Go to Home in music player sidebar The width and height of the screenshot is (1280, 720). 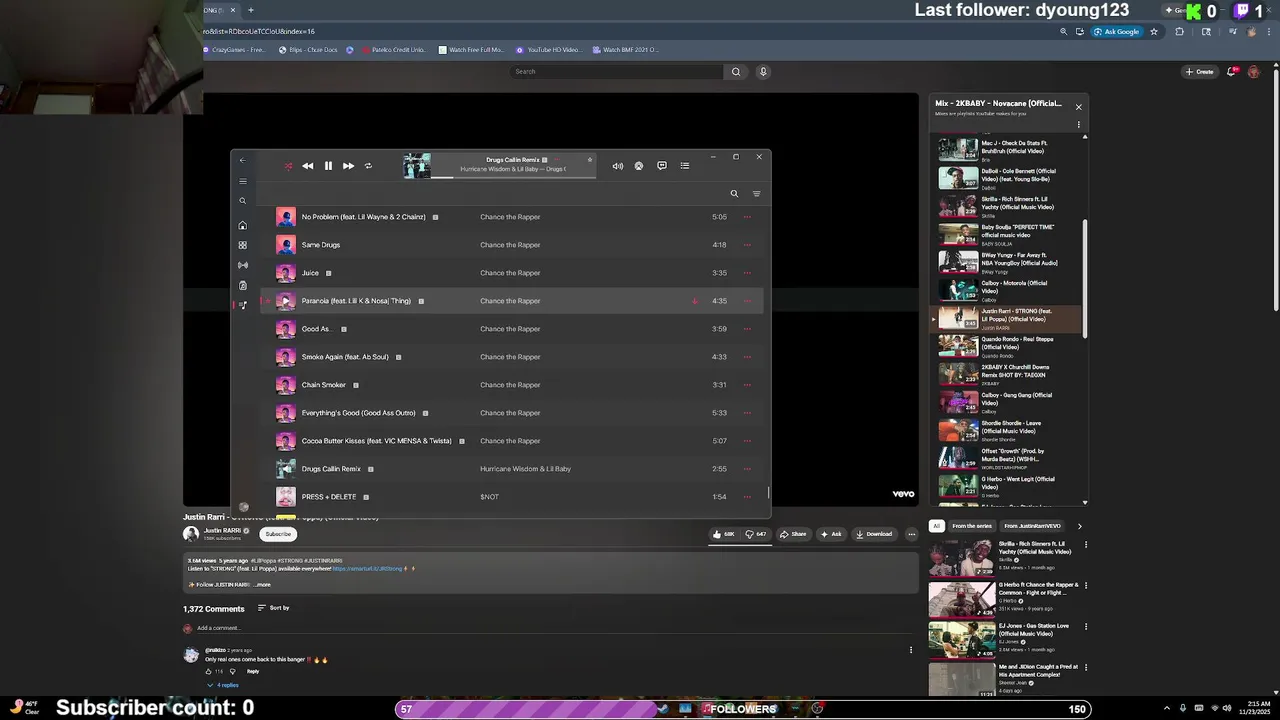point(242,225)
